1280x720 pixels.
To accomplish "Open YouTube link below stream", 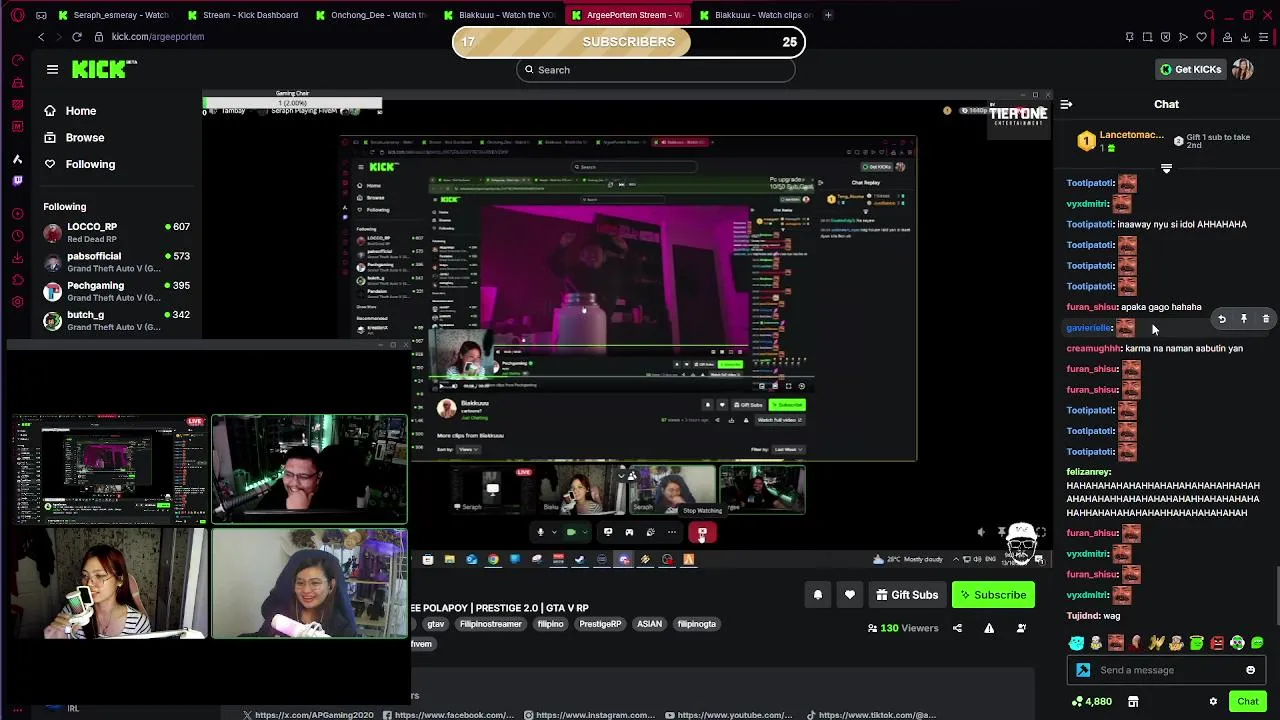I will (x=728, y=715).
